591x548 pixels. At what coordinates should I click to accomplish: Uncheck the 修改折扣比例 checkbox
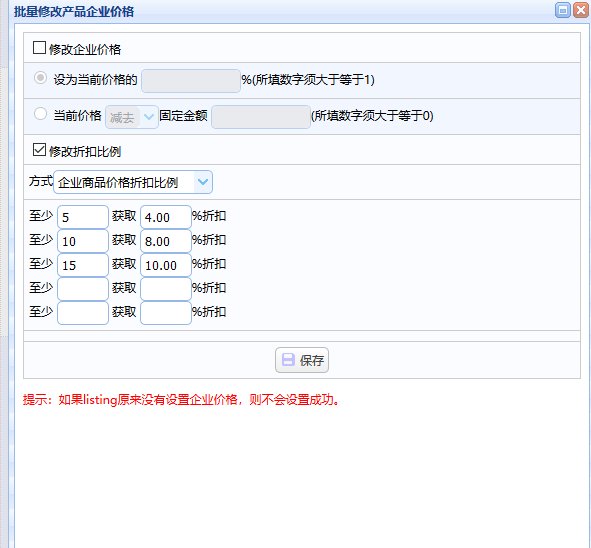tap(39, 150)
